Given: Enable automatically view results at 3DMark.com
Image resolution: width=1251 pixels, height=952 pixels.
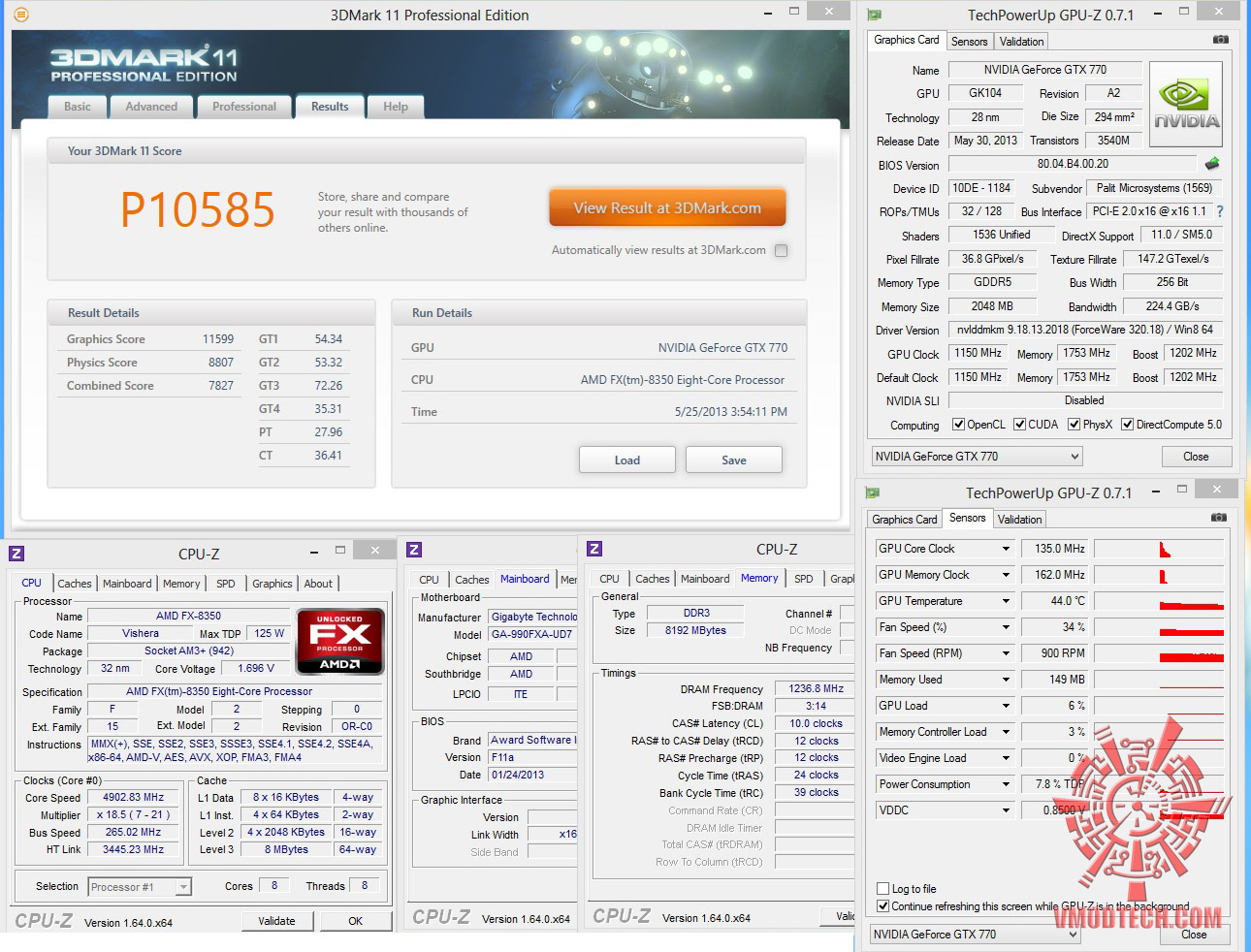Looking at the screenshot, I should [x=782, y=250].
